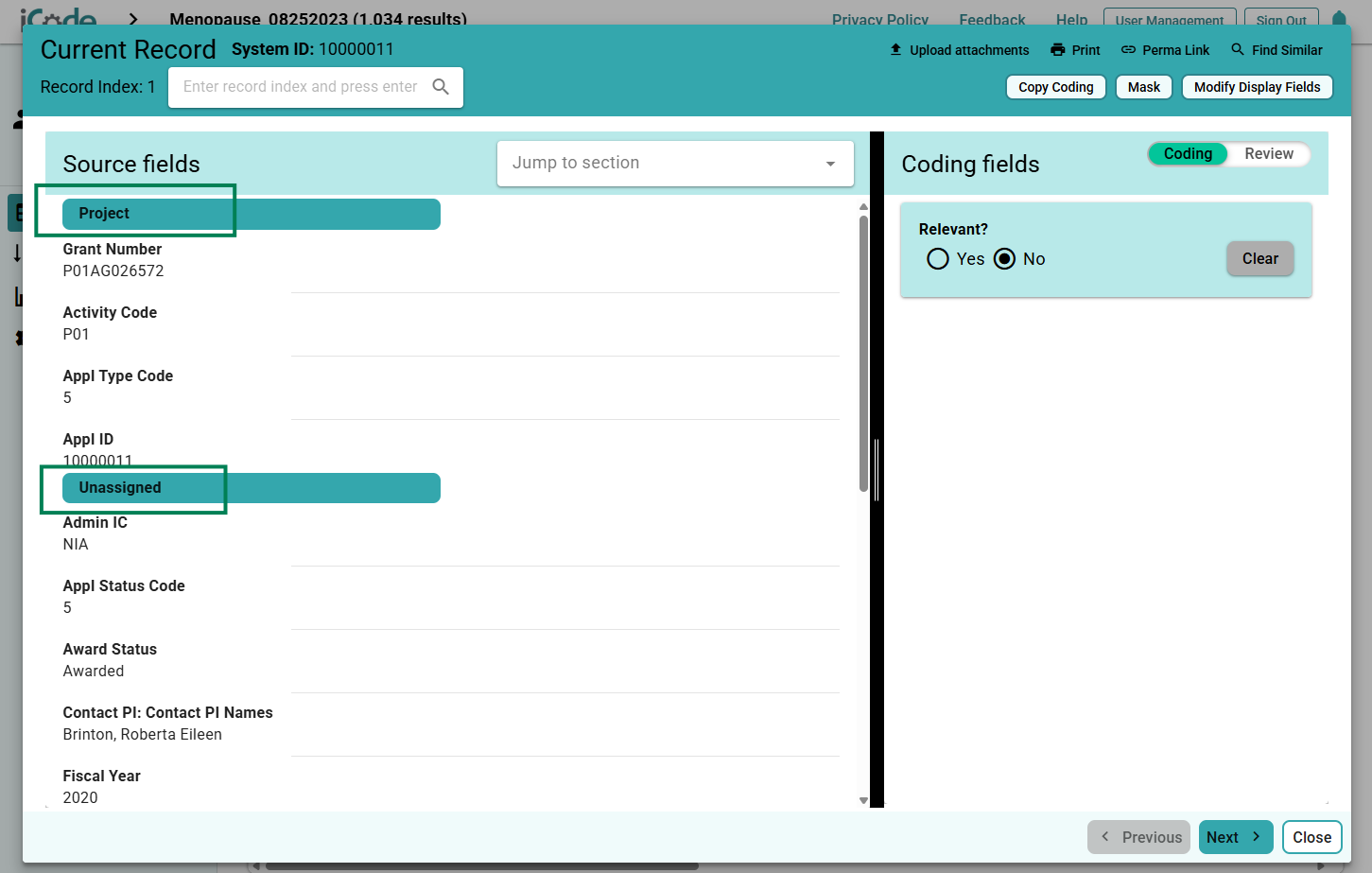Open Modify Display Fields
The height and width of the screenshot is (873, 1372).
tap(1258, 87)
